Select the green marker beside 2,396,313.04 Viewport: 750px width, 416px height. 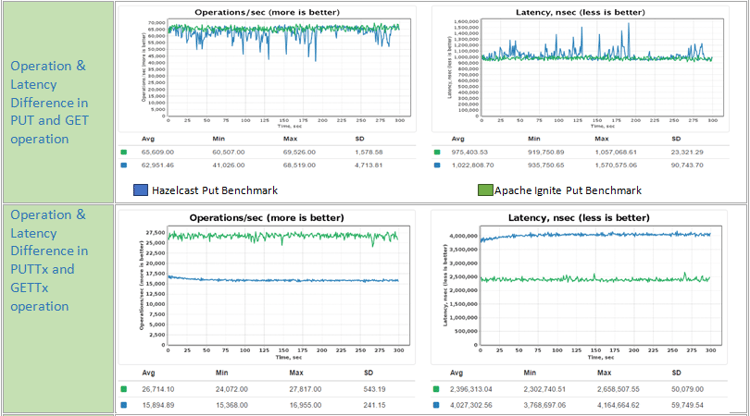coord(436,389)
